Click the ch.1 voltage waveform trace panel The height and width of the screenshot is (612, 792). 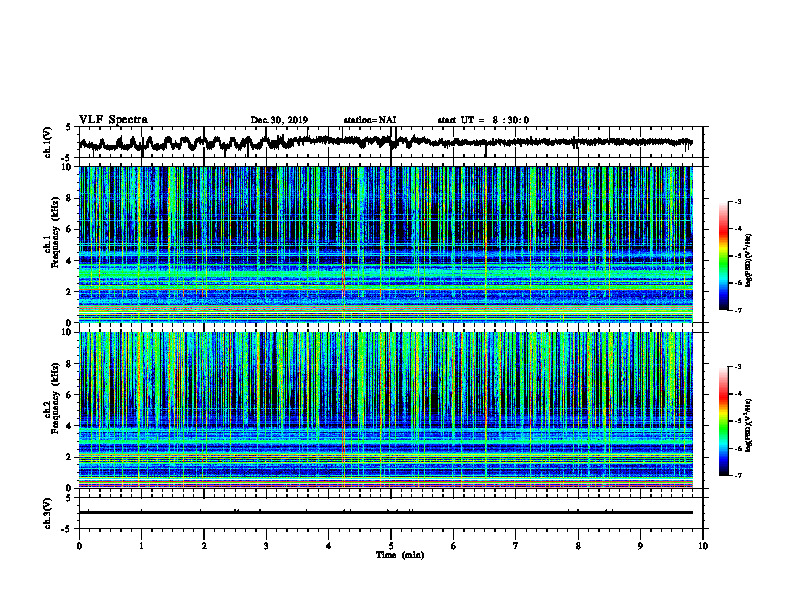[391, 142]
